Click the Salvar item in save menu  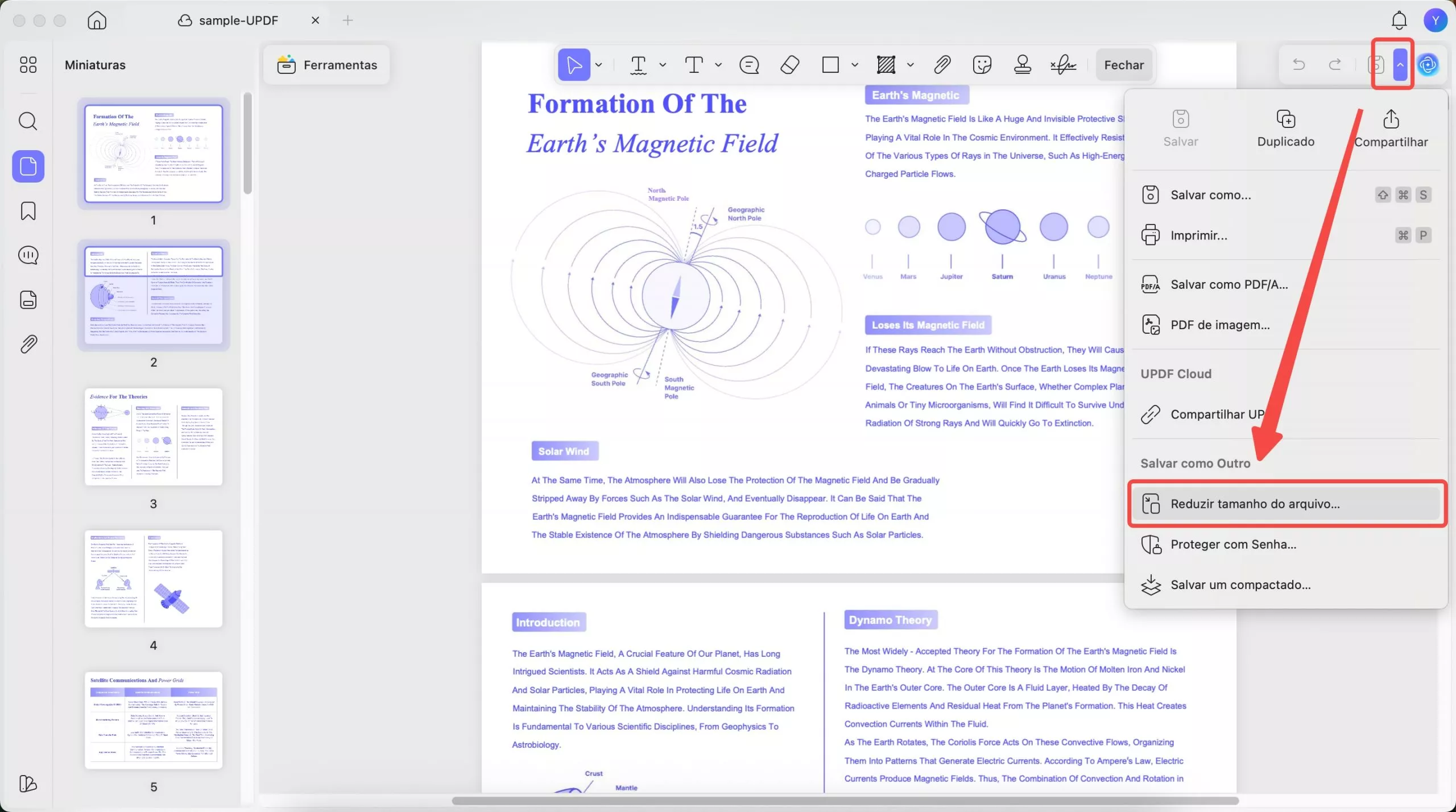[1181, 129]
